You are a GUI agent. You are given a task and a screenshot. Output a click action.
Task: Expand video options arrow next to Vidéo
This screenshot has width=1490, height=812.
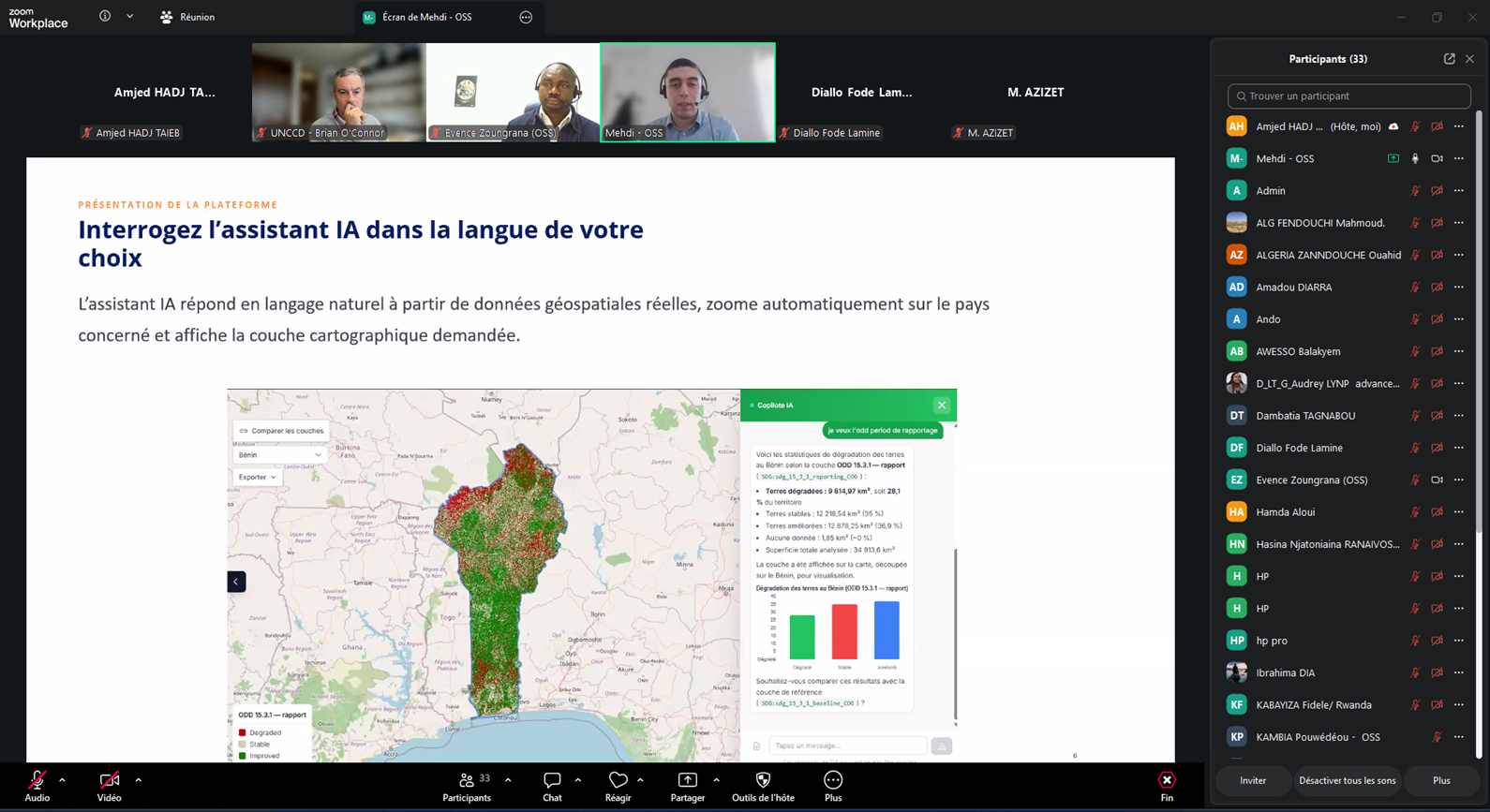coord(138,779)
